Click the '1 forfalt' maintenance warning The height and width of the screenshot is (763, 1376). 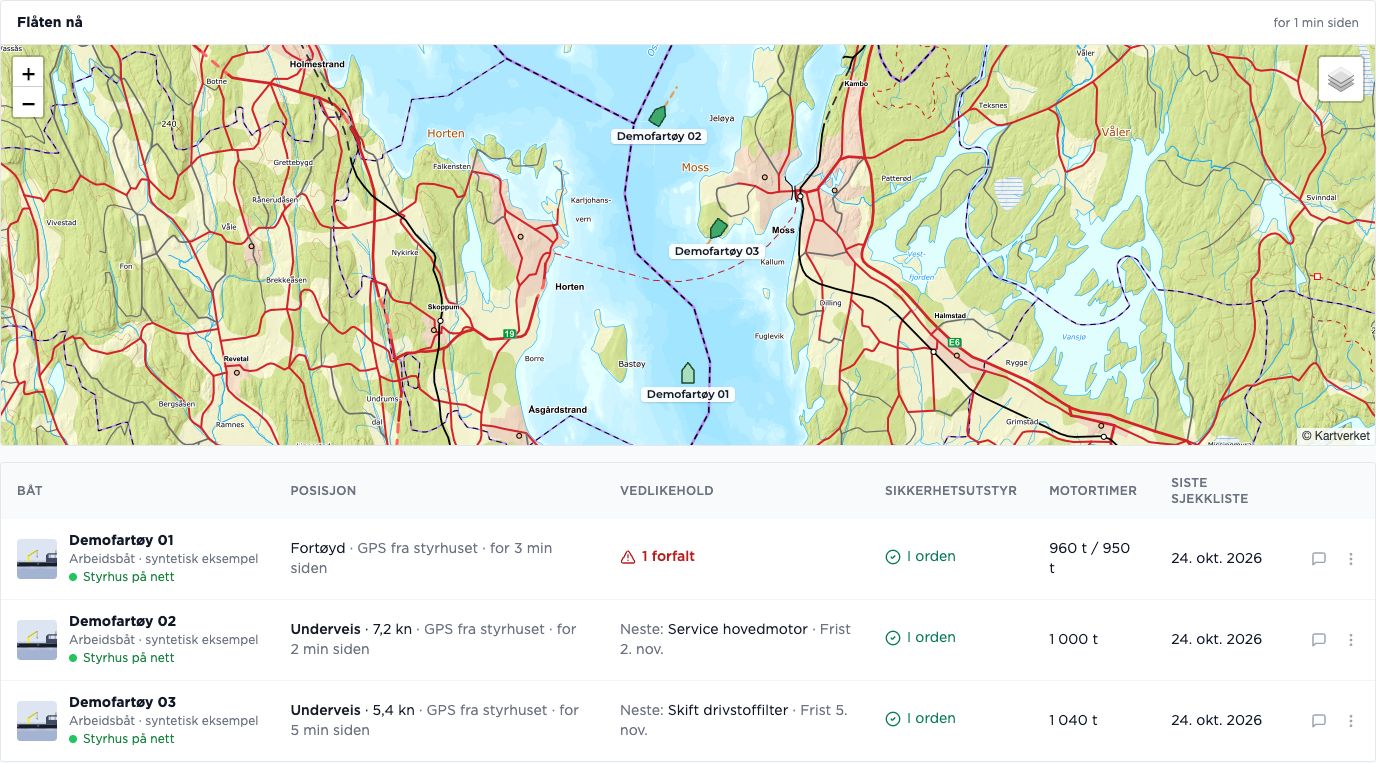point(658,557)
